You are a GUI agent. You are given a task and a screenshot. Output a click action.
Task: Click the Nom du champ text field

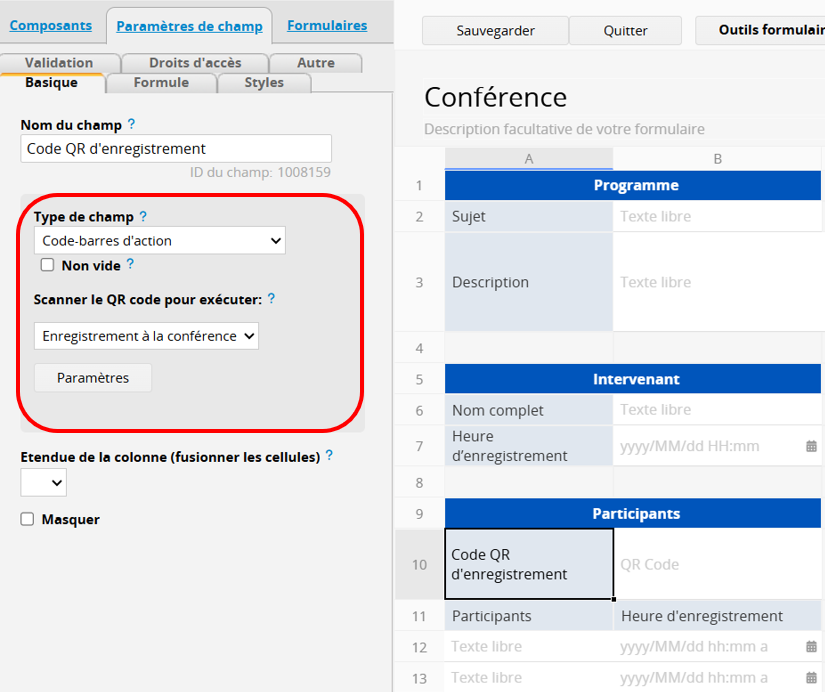[176, 149]
